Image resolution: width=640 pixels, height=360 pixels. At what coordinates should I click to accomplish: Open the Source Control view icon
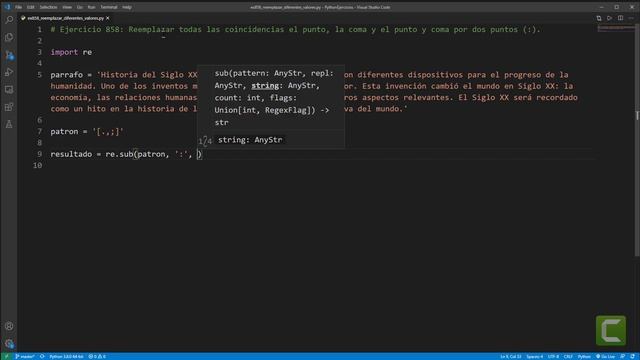9,55
